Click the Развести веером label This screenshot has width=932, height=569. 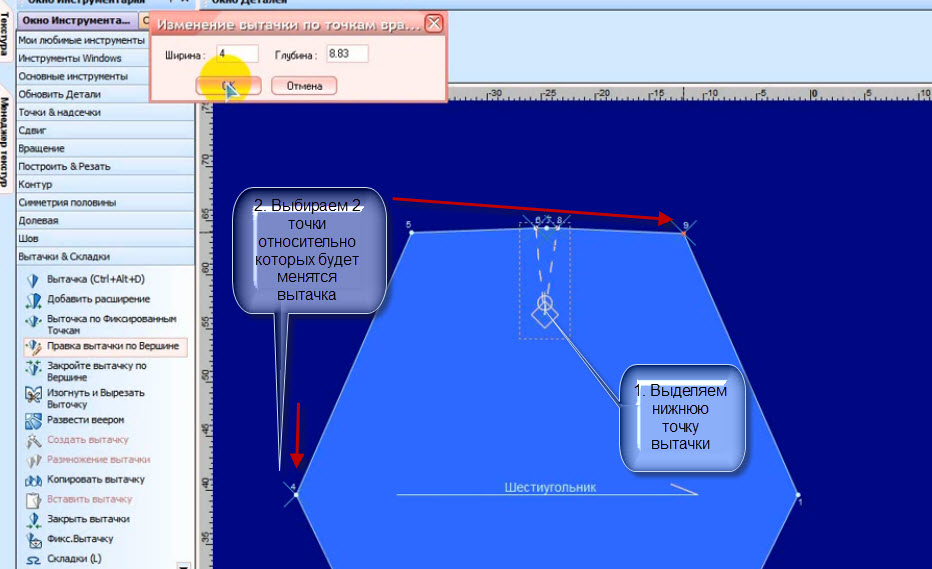86,420
